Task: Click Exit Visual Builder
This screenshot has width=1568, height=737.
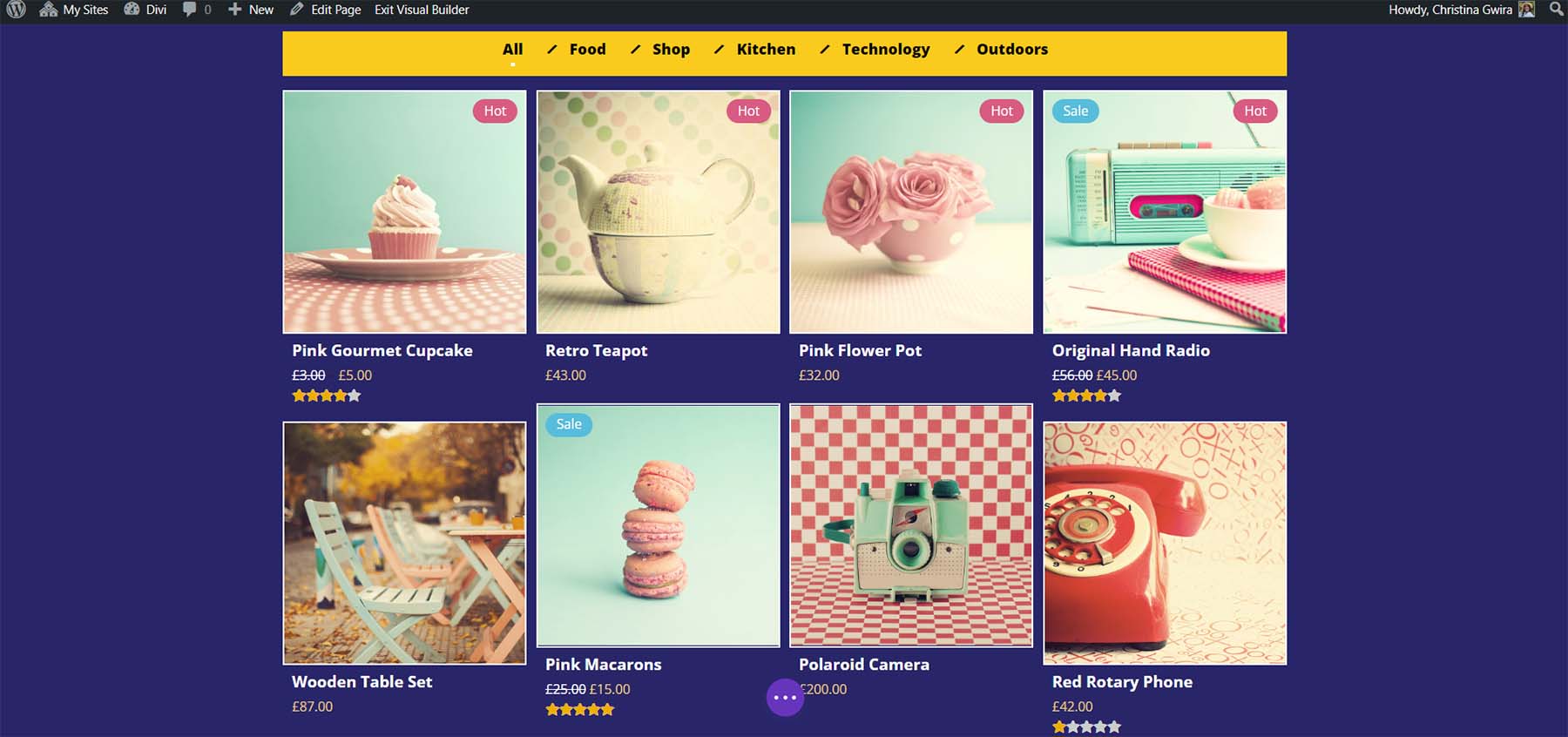Action: click(x=422, y=10)
